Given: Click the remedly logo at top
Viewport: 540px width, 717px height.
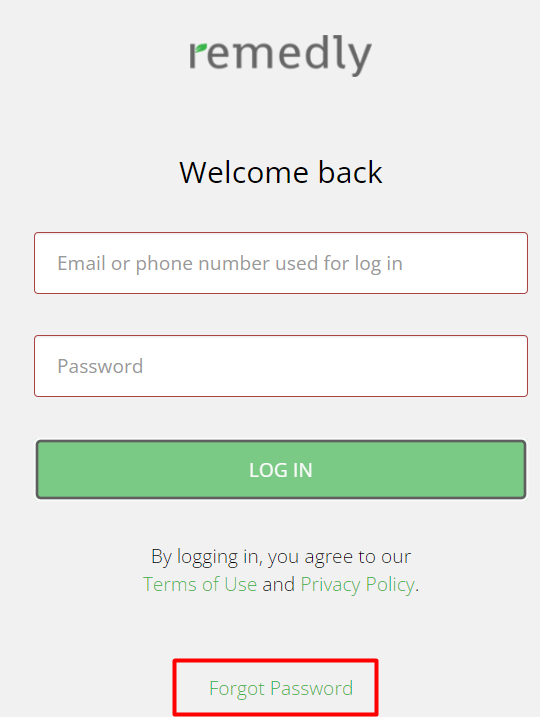Looking at the screenshot, I should [x=280, y=55].
